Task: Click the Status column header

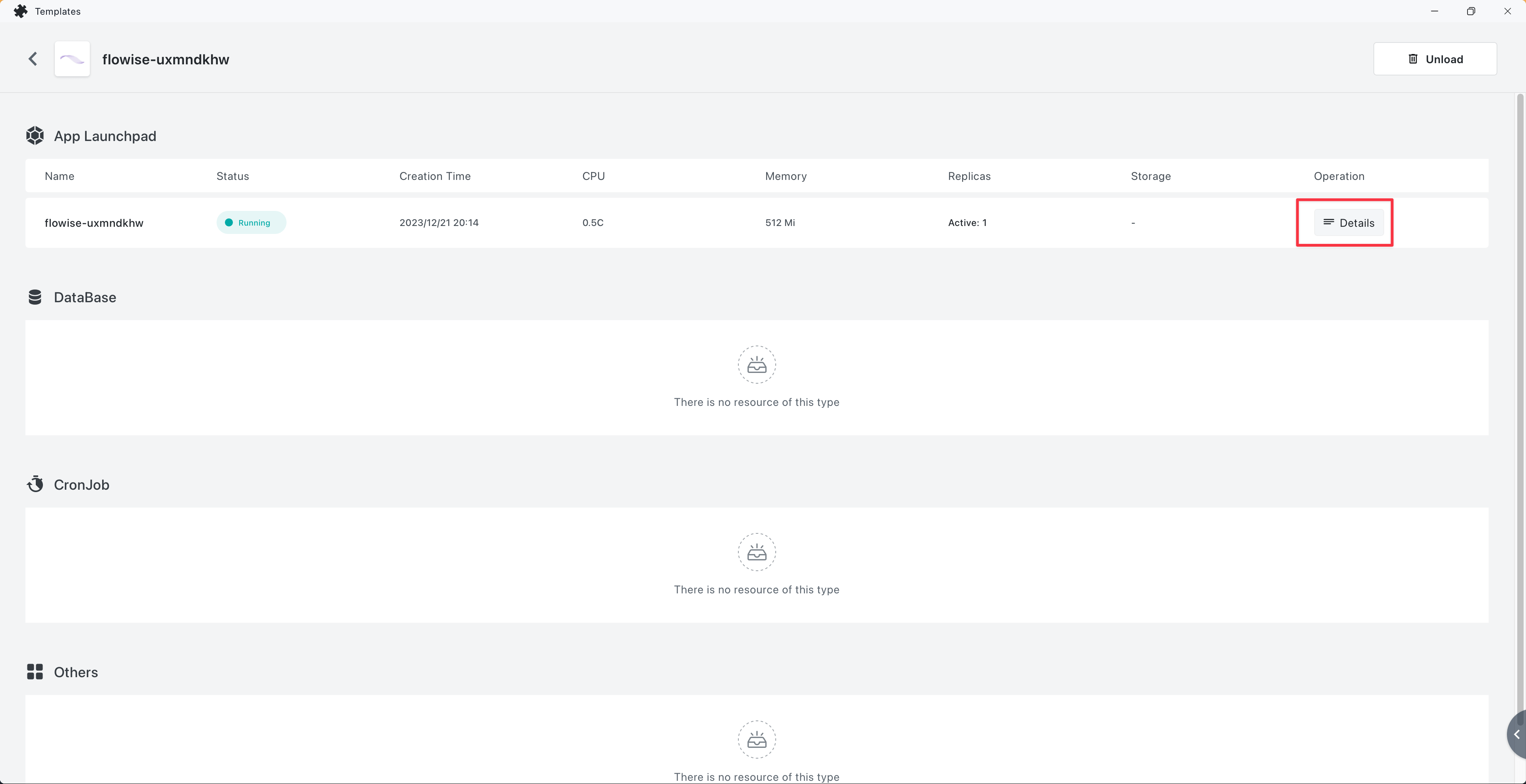Action: point(232,176)
